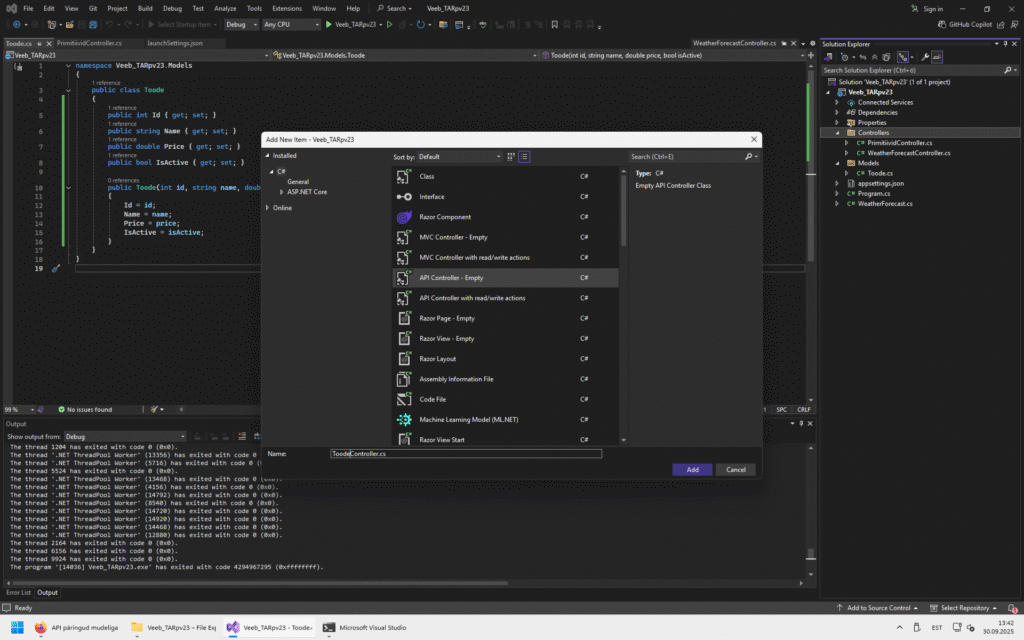
Task: Click the Properties wrench icon in Solution Explorer
Action: [x=925, y=57]
